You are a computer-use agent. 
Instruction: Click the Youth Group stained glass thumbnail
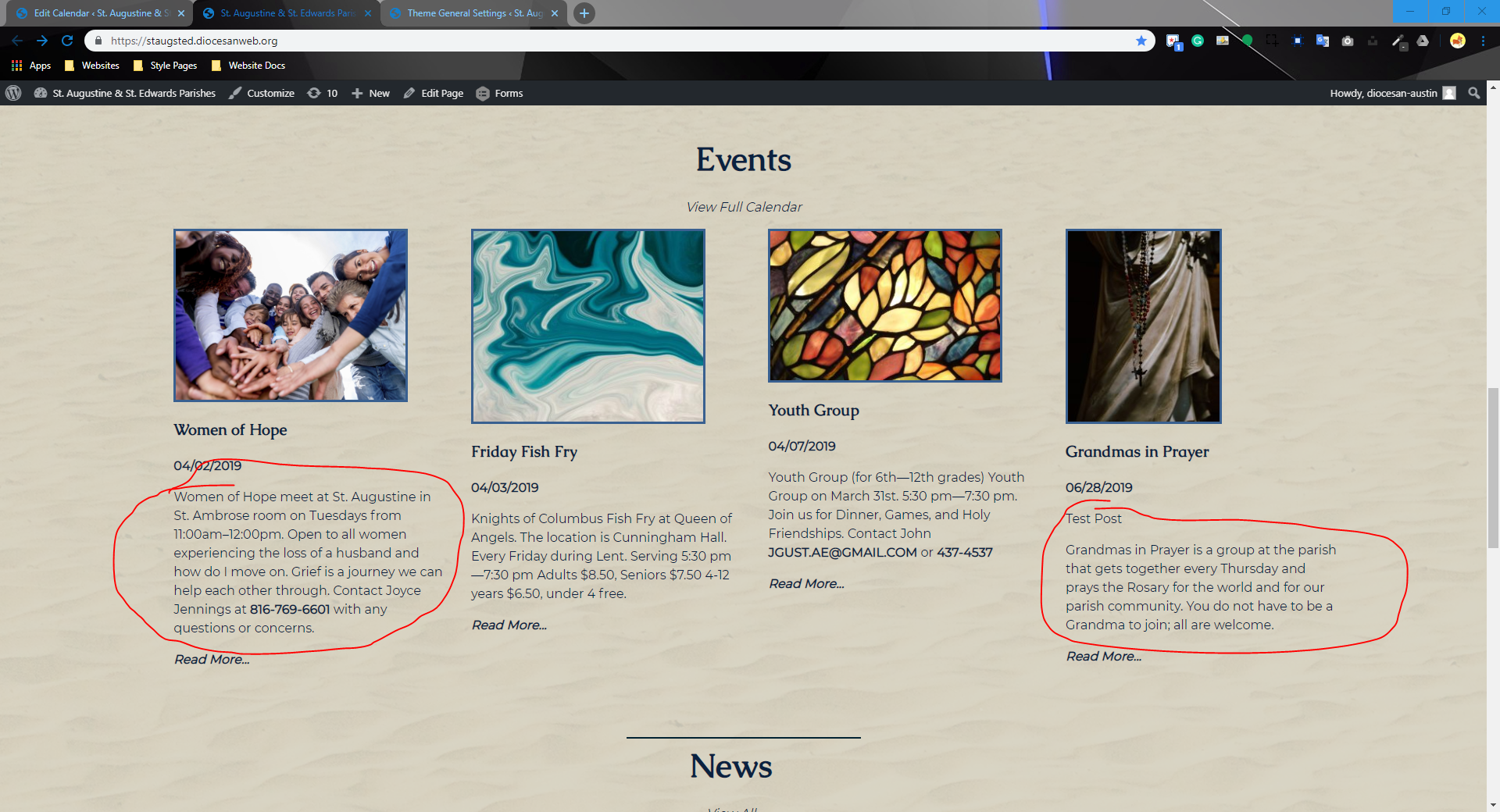coord(884,305)
